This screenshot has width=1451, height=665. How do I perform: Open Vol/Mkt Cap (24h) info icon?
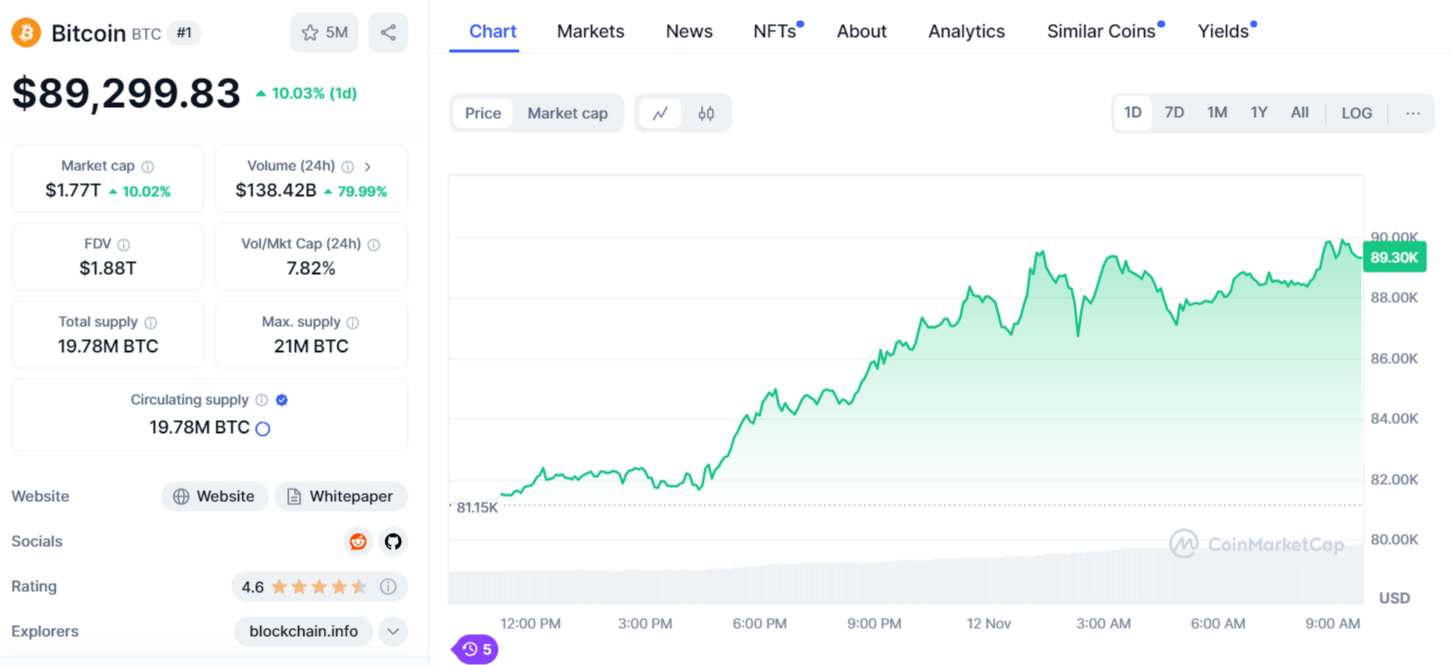(374, 245)
